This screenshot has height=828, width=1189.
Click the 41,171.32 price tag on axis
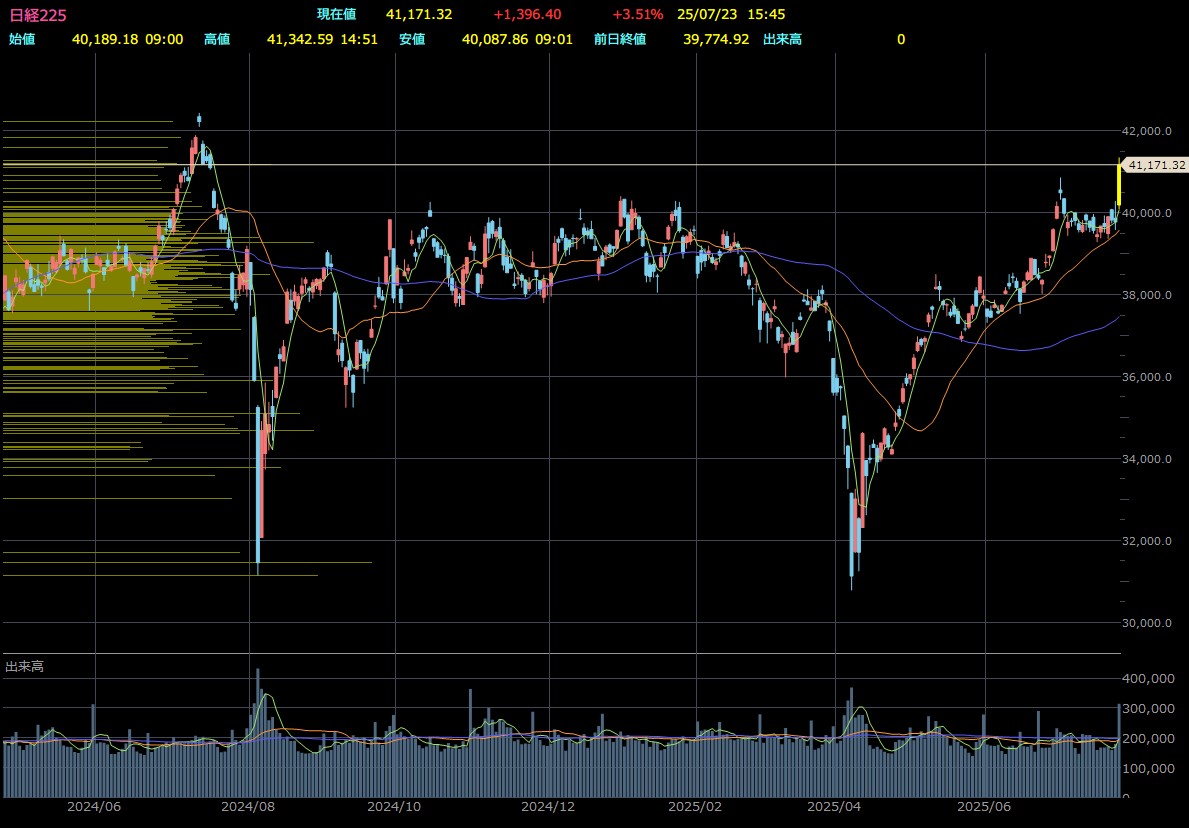(1154, 165)
